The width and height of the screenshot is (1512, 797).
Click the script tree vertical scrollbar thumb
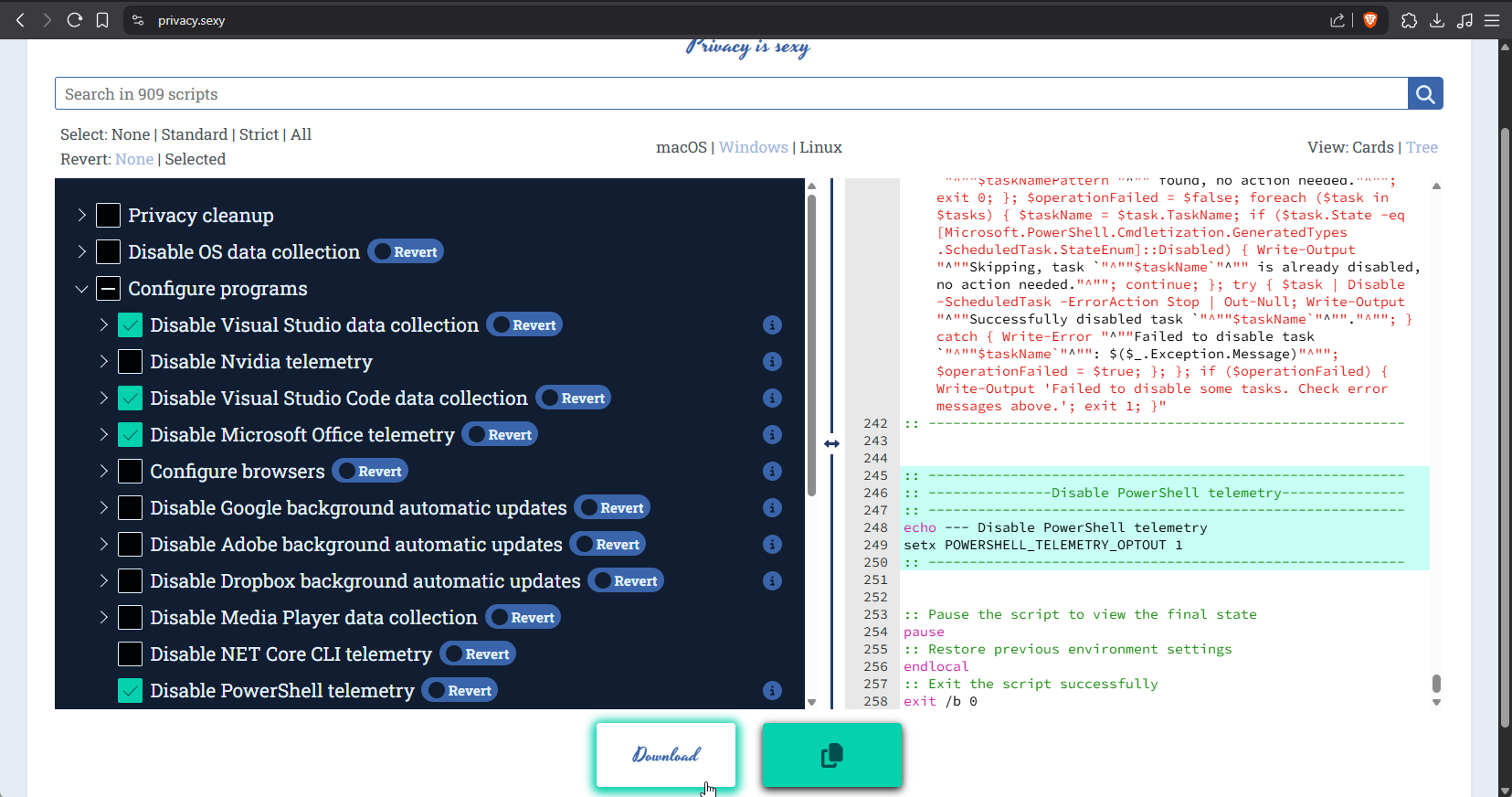[x=811, y=345]
